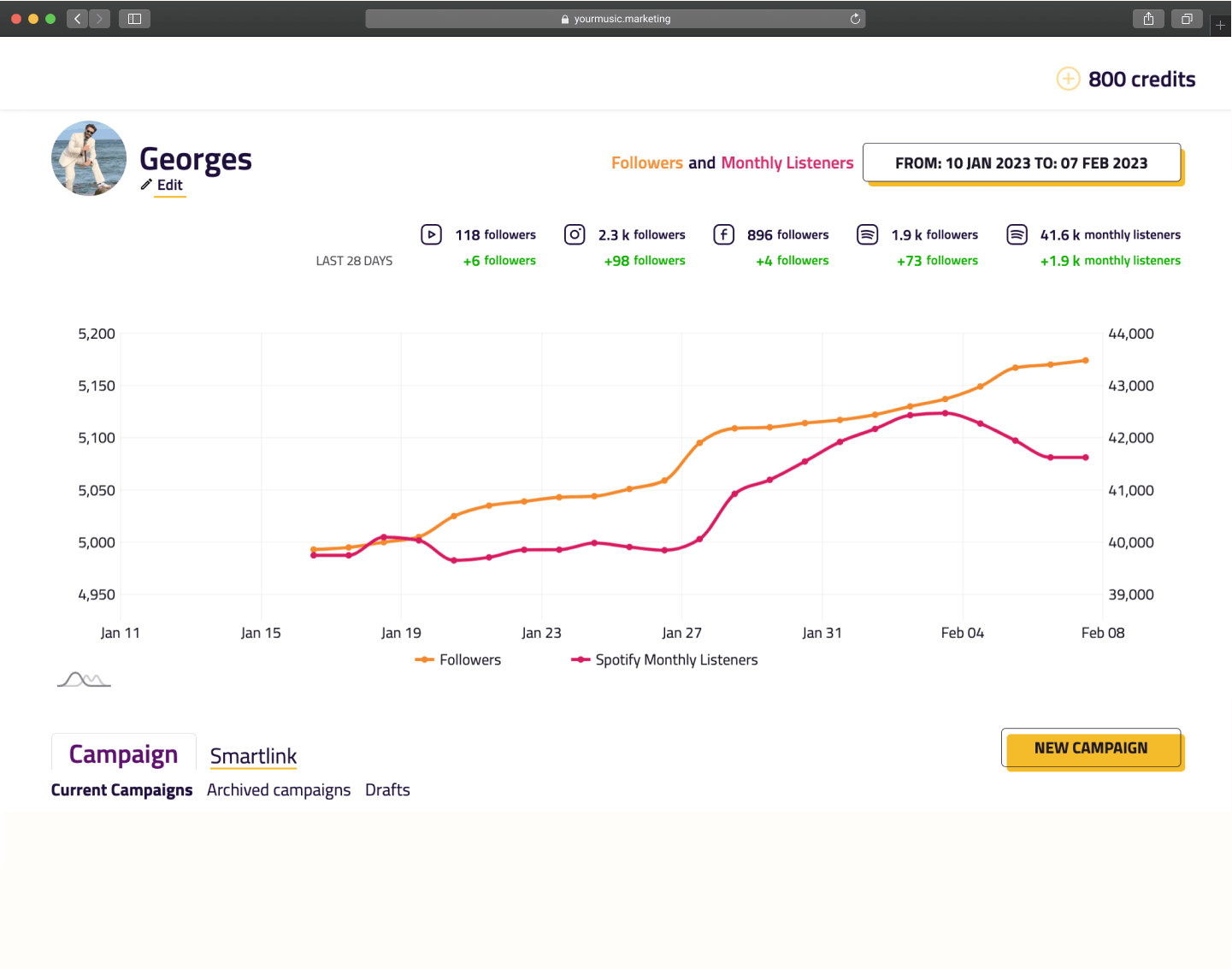Click the +98 followers growth value
Image resolution: width=1232 pixels, height=969 pixels.
[645, 260]
